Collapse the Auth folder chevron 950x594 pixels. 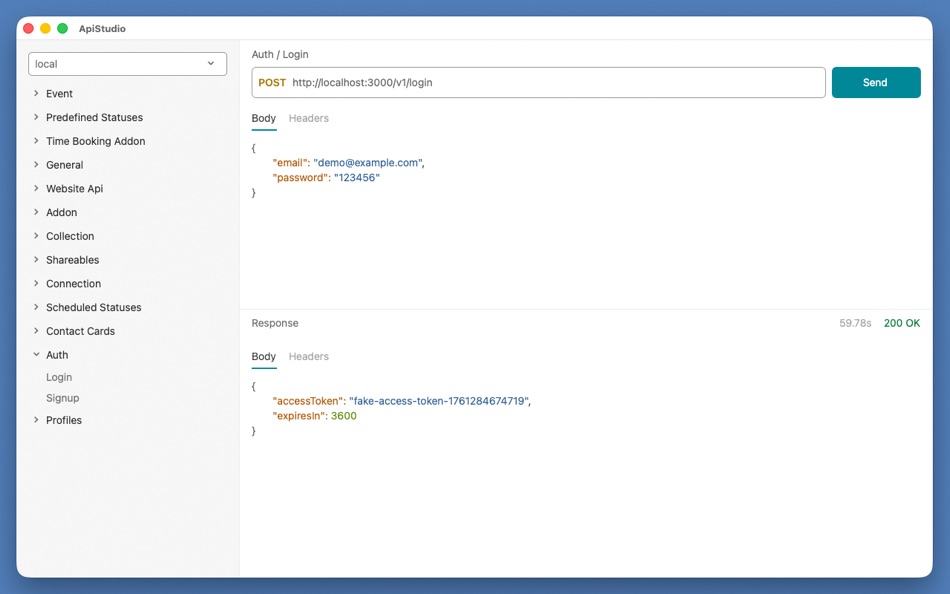pos(36,355)
